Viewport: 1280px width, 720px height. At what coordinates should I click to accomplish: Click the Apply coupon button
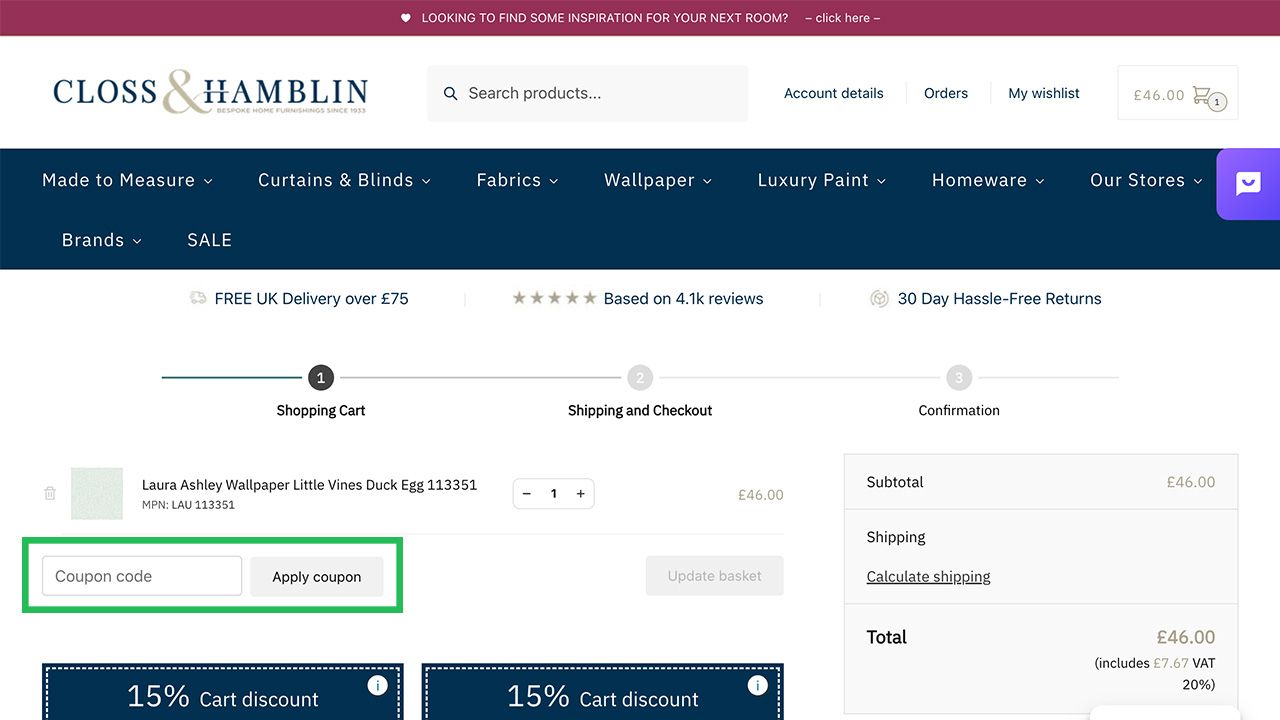click(317, 576)
